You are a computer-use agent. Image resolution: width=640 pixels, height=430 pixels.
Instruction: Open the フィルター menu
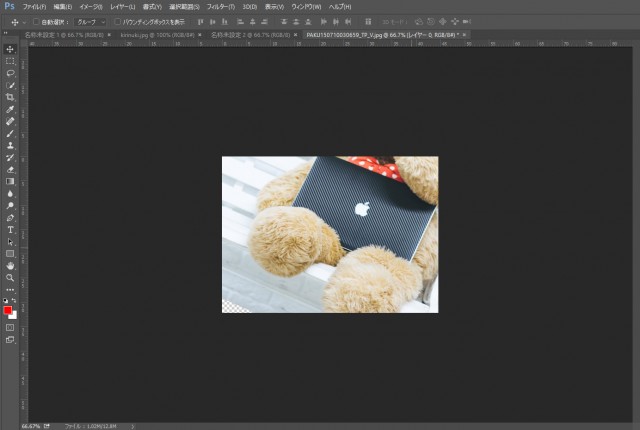[x=225, y=6]
